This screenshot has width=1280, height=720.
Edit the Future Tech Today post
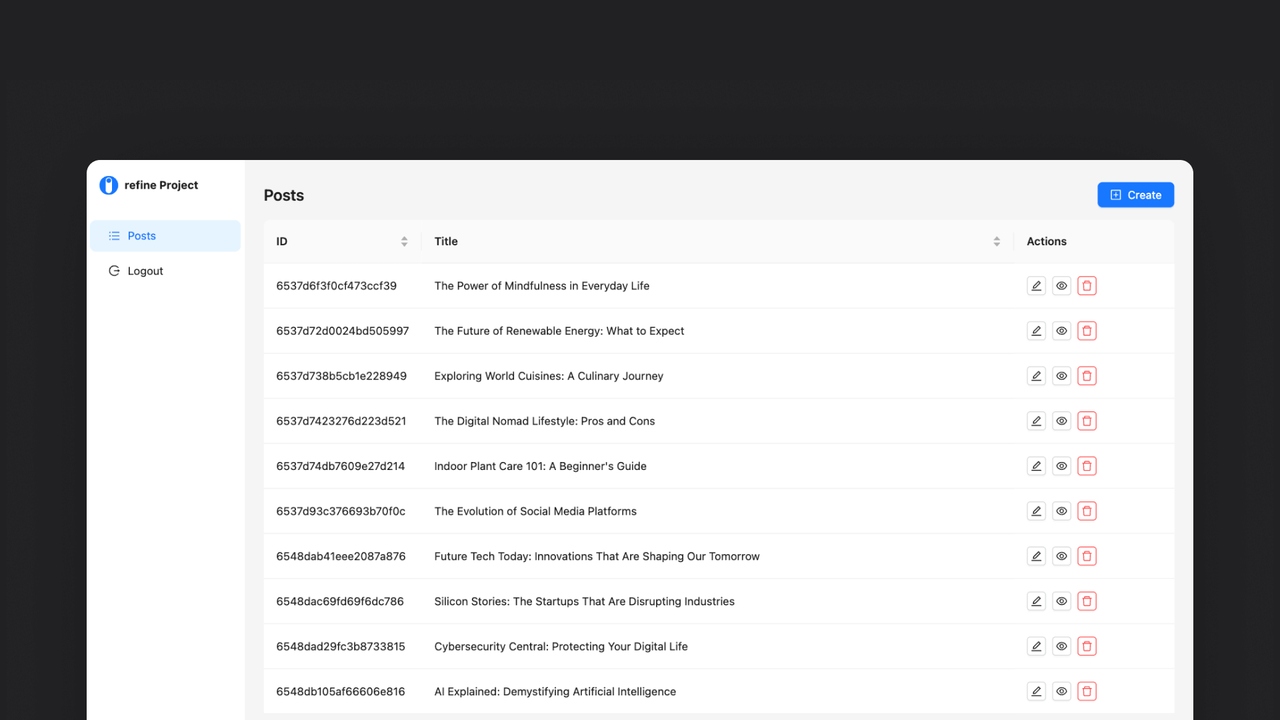pos(1036,556)
